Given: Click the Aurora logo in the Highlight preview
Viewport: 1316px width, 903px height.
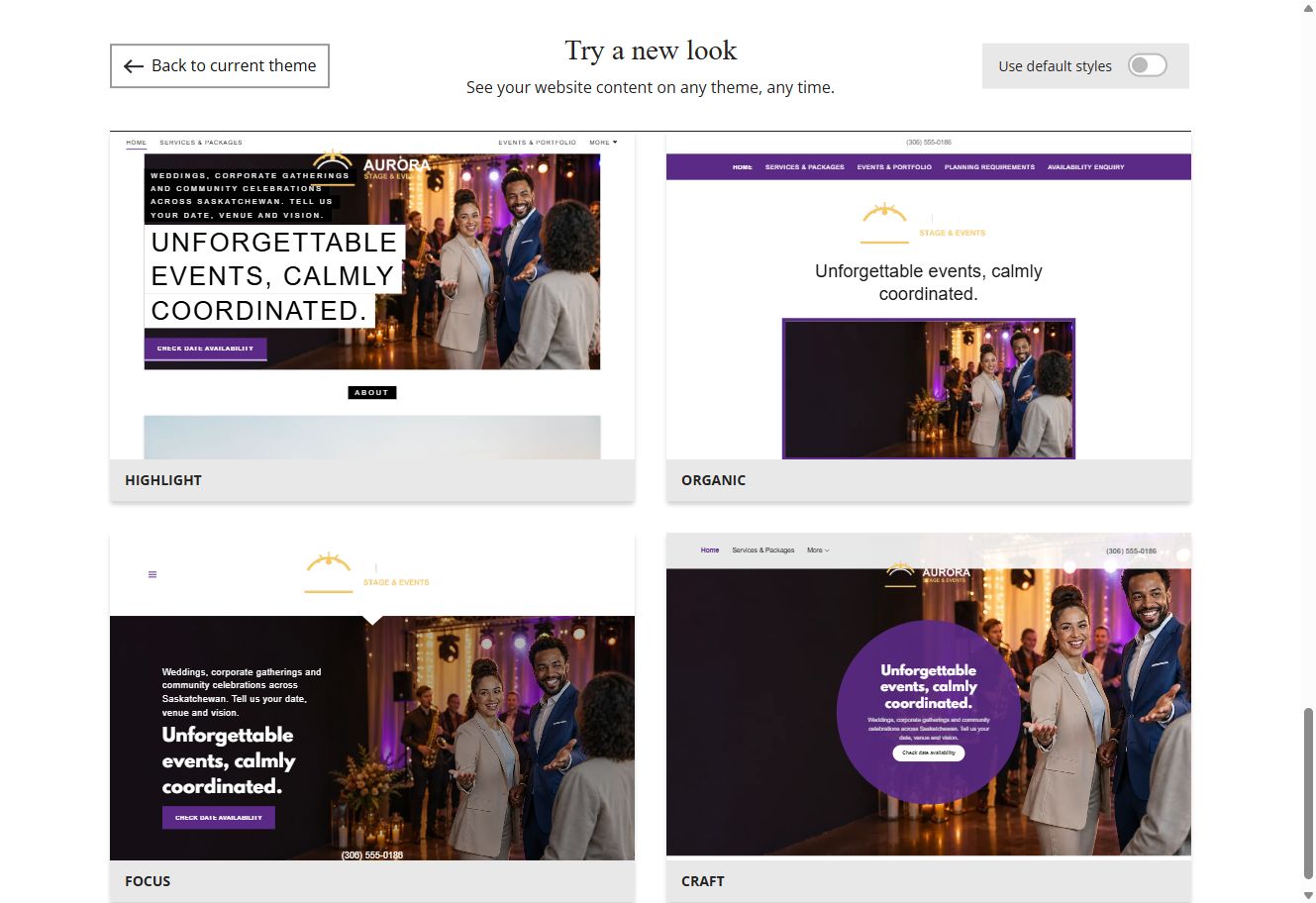Looking at the screenshot, I should point(372,165).
